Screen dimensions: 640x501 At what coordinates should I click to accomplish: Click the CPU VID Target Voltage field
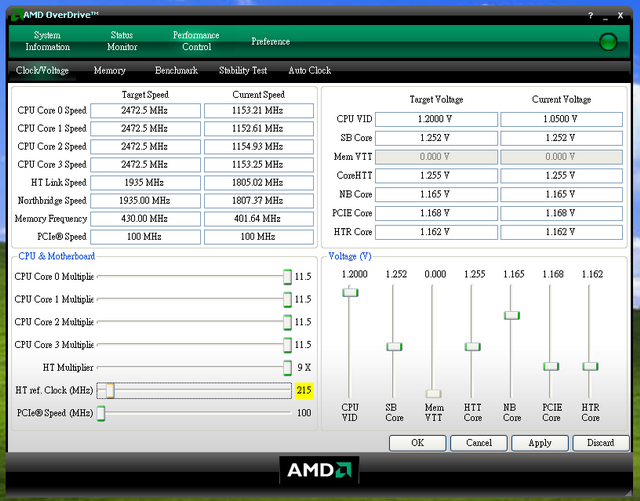point(436,119)
